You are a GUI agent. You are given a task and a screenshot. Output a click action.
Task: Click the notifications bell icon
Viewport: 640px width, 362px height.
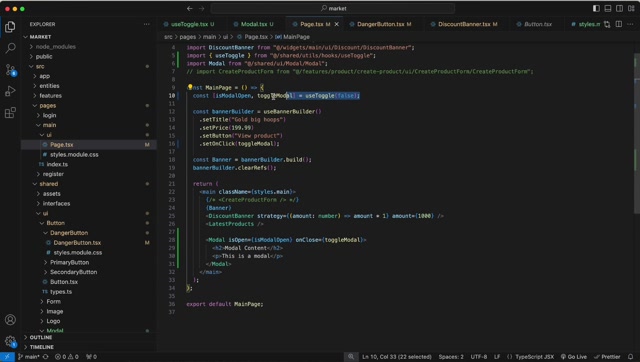point(631,357)
